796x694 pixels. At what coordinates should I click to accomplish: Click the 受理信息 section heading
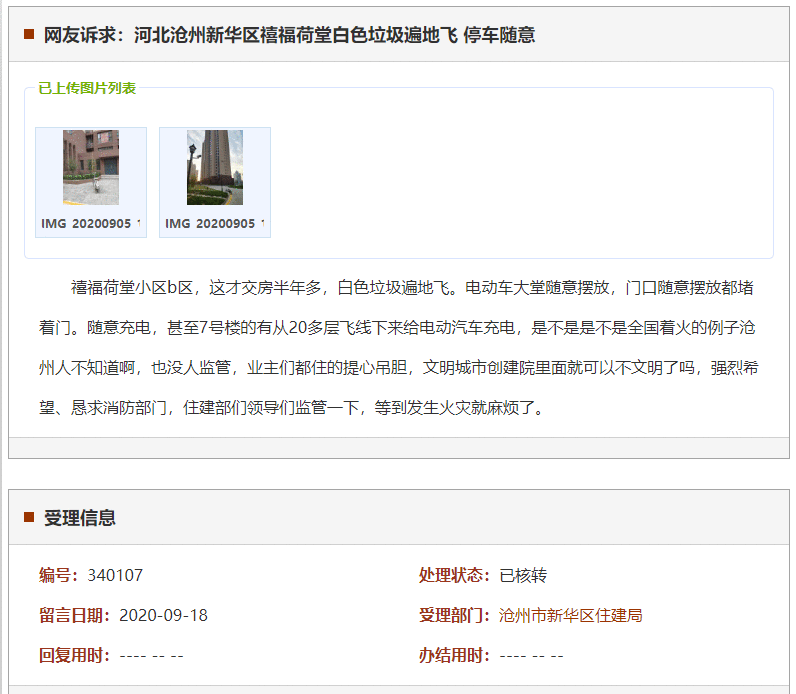point(80,518)
